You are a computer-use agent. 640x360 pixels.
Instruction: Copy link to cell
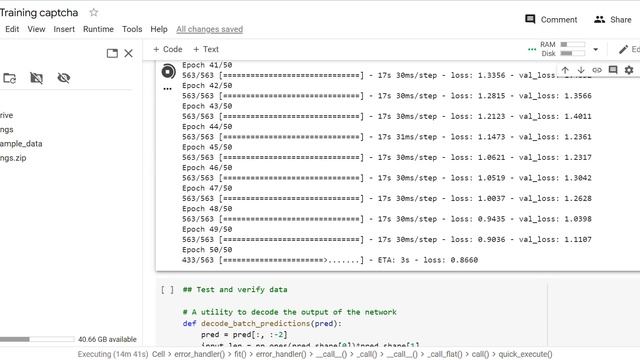(597, 70)
